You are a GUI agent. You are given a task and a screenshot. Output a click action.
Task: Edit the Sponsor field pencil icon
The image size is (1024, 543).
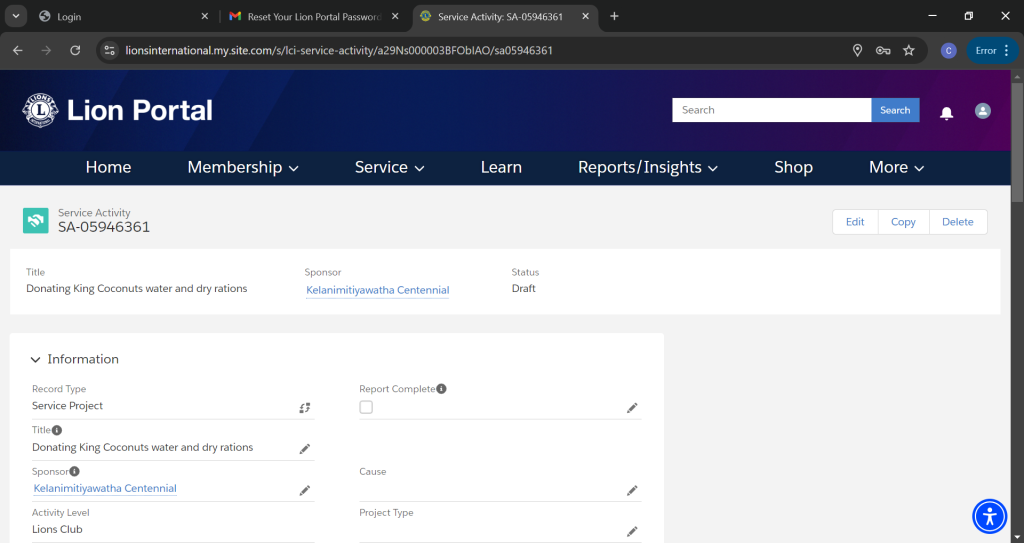304,490
